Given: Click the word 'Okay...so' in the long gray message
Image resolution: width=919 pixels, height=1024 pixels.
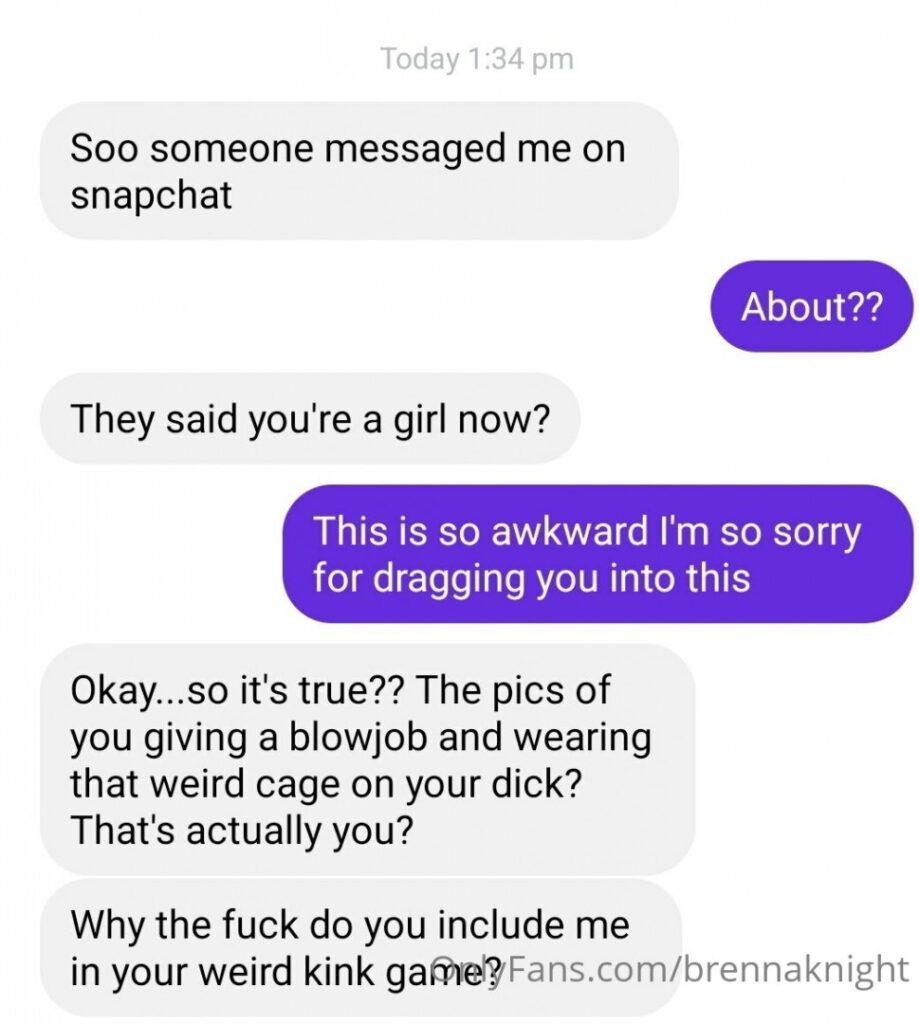Looking at the screenshot, I should [x=150, y=690].
